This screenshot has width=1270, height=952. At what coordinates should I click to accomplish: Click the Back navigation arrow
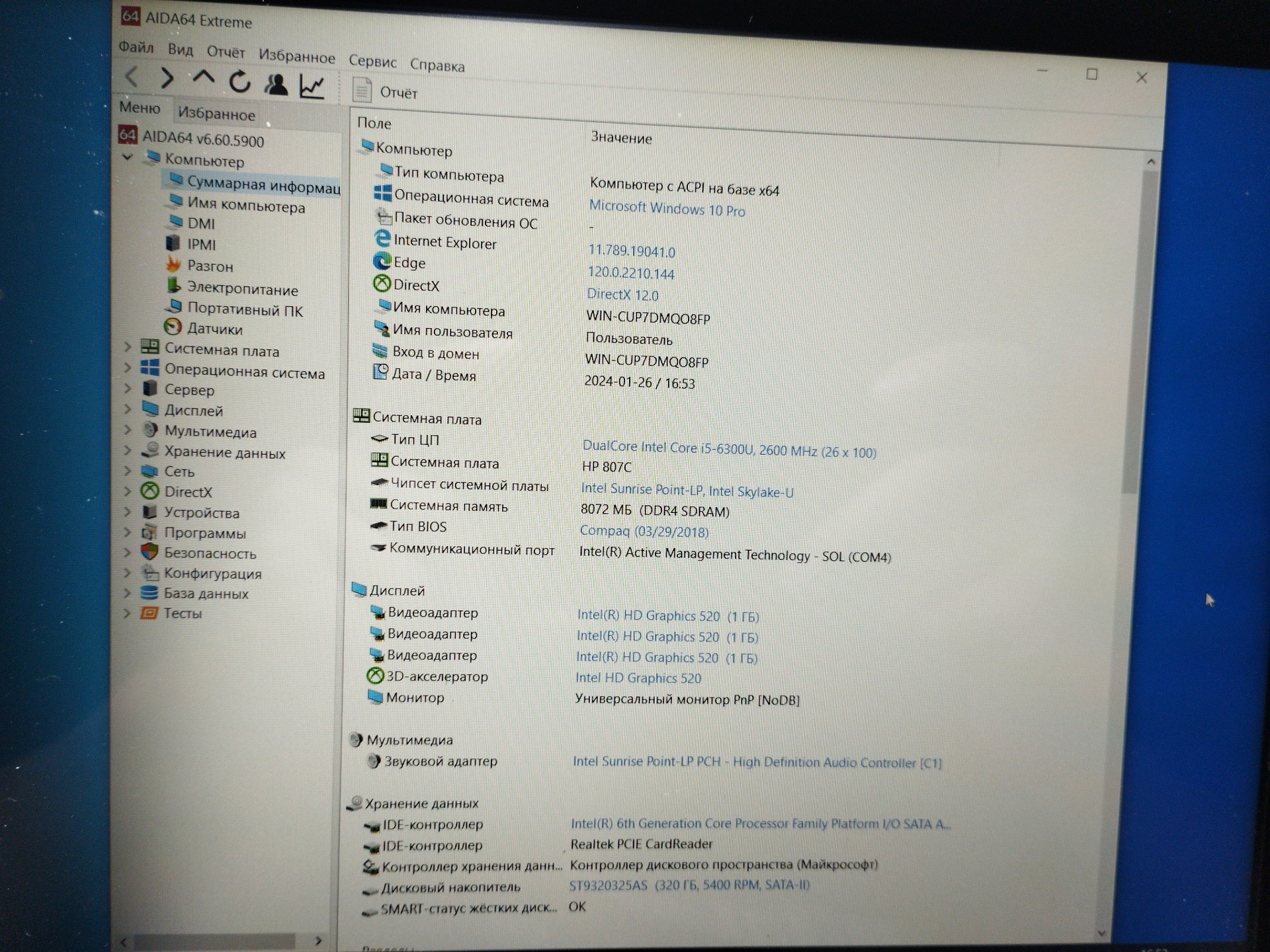click(x=132, y=77)
